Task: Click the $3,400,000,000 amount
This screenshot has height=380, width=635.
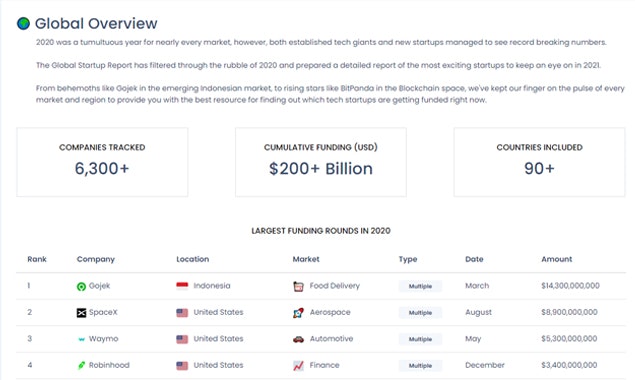Action: 569,365
